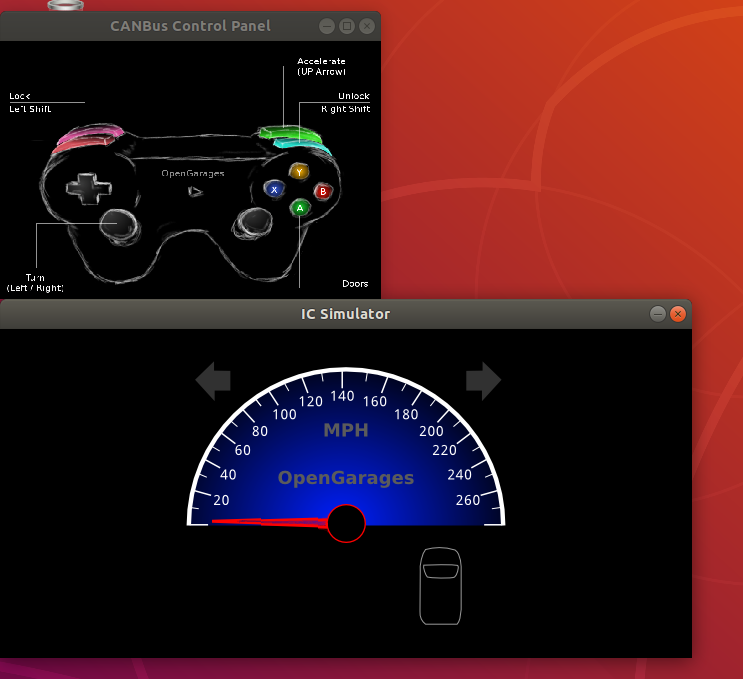Click the blue X button on the controller
The width and height of the screenshot is (743, 679).
click(274, 190)
